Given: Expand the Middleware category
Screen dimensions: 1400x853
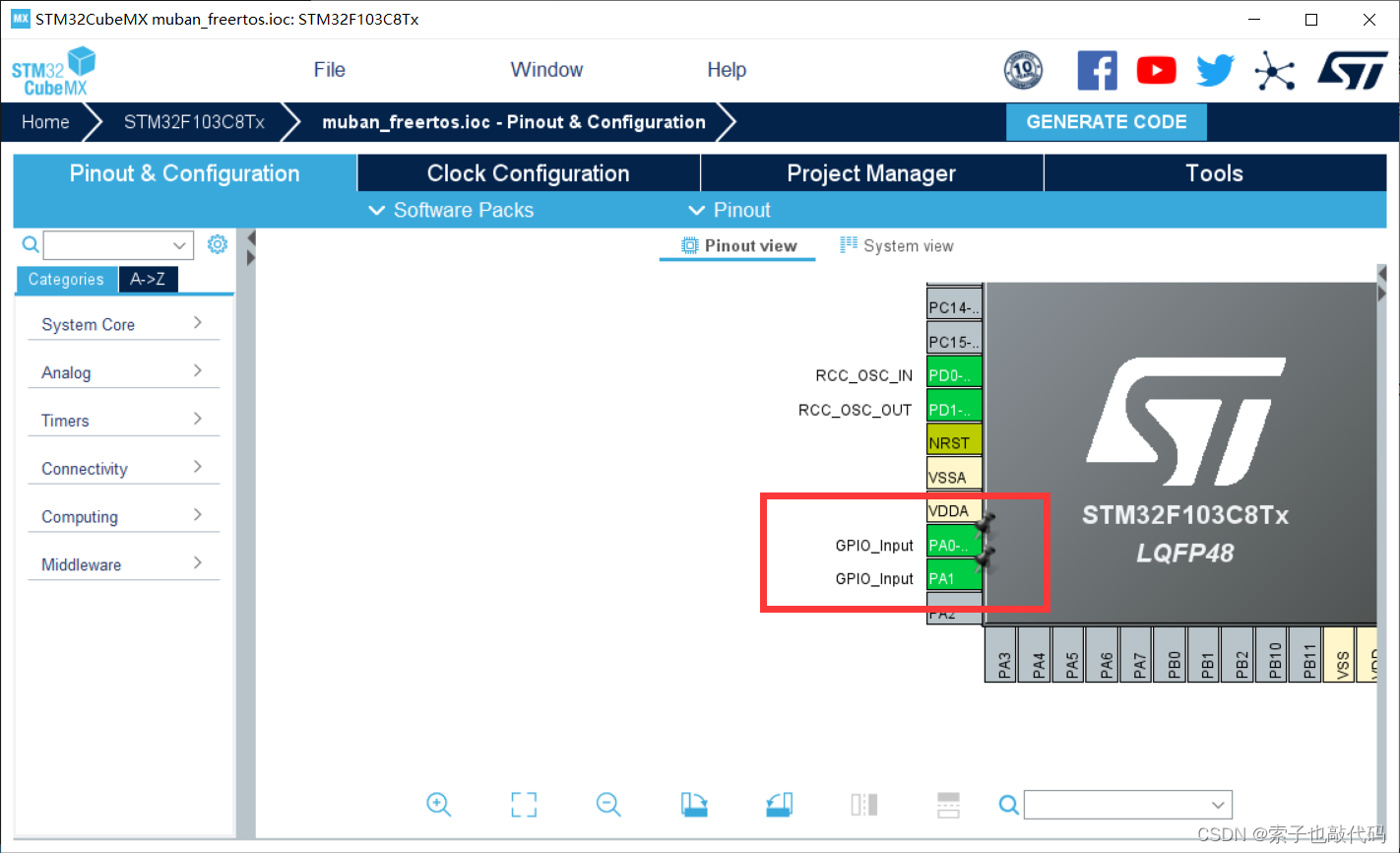Looking at the screenshot, I should (x=124, y=564).
